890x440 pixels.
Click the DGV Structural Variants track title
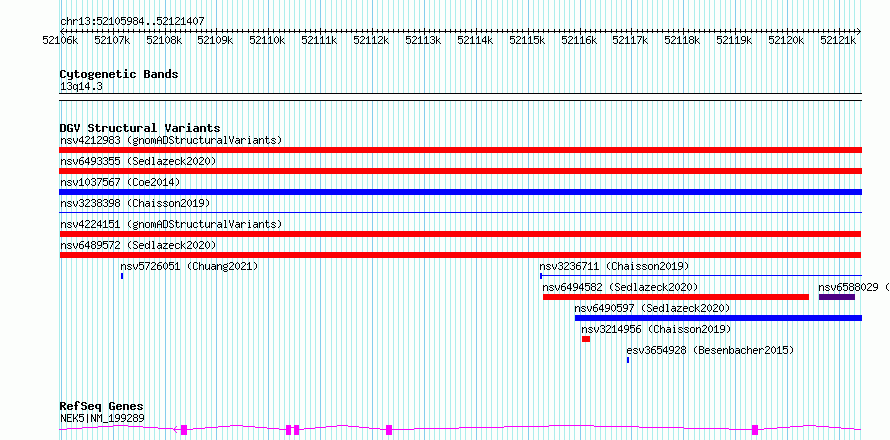click(140, 128)
